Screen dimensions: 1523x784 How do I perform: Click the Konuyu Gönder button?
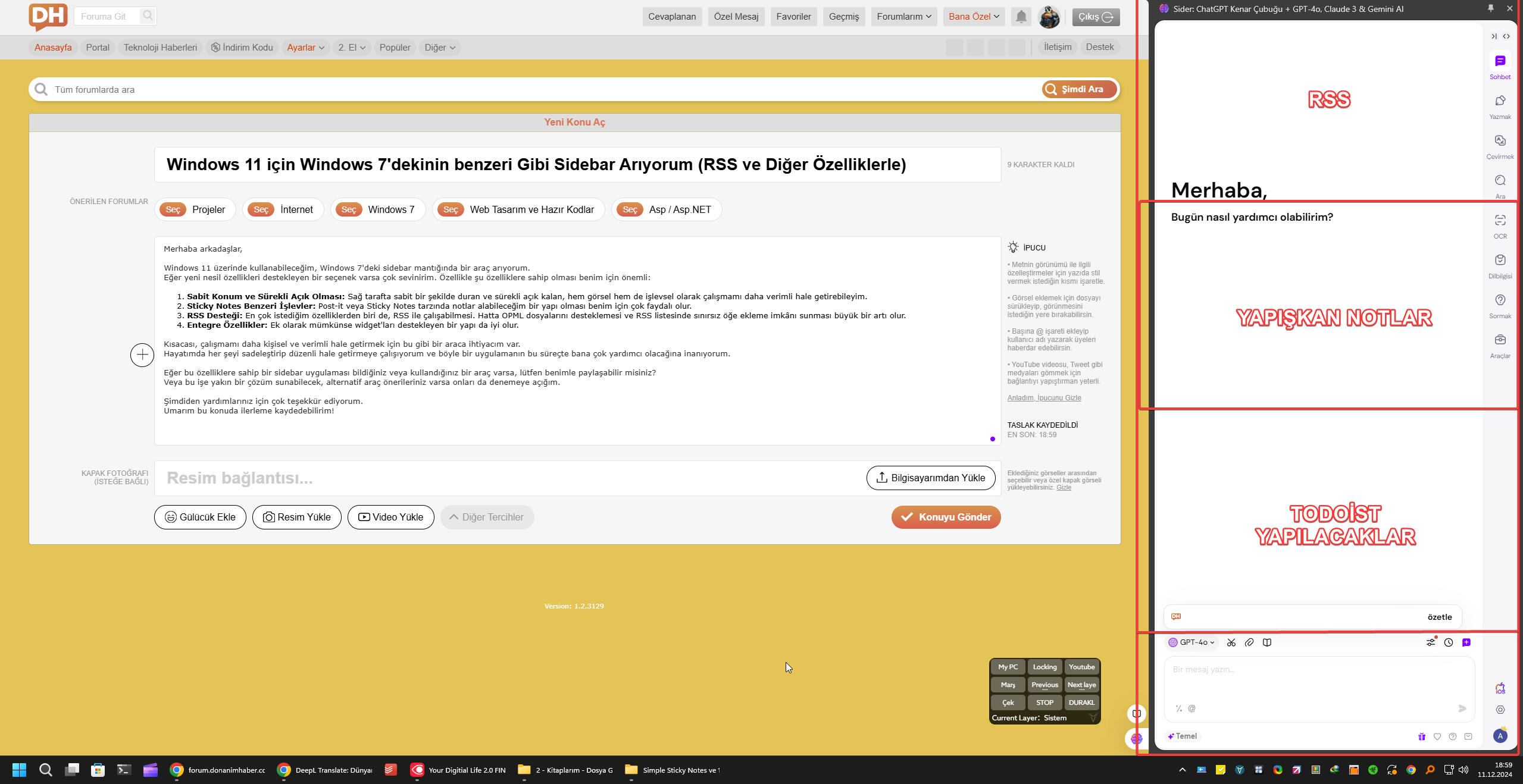(946, 517)
